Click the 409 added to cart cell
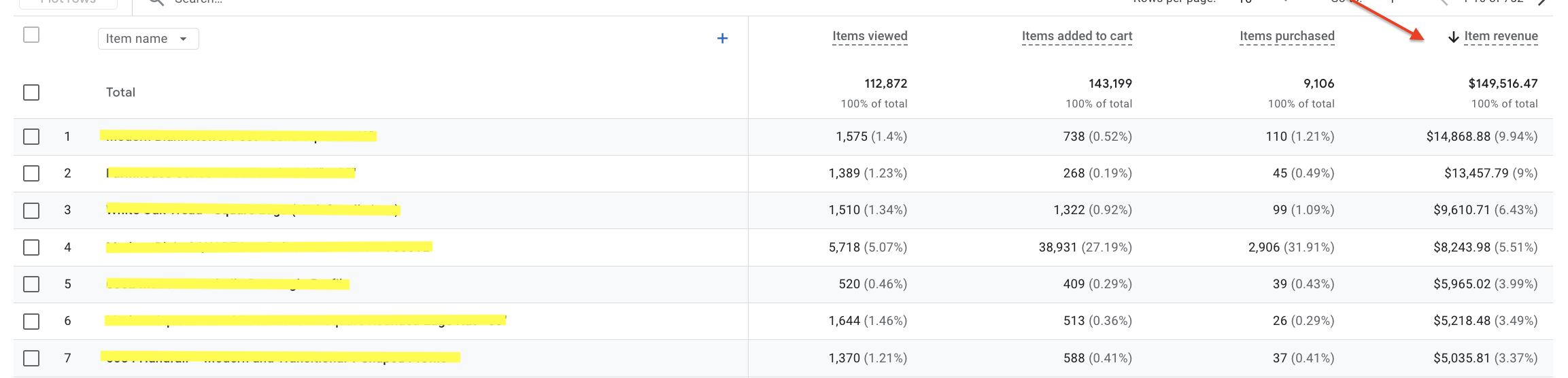This screenshot has height=378, width=1568. click(x=1097, y=284)
